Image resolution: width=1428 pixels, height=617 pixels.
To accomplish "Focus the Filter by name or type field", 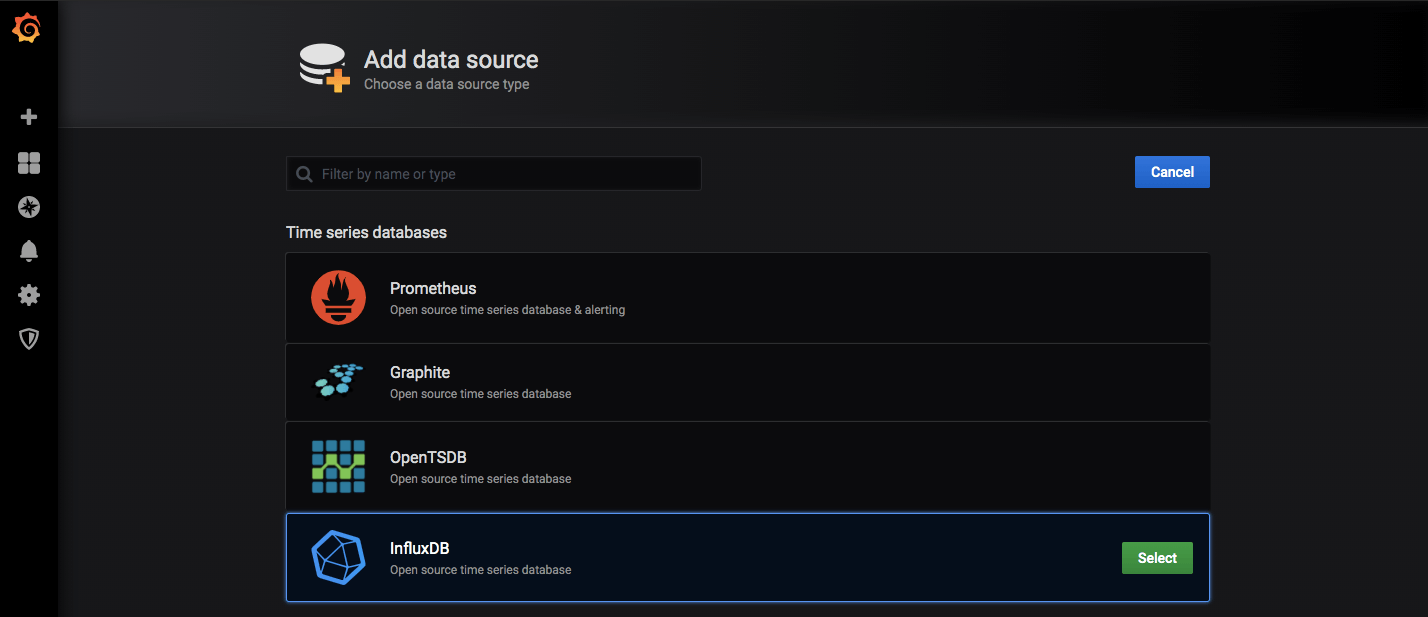I will (x=494, y=174).
